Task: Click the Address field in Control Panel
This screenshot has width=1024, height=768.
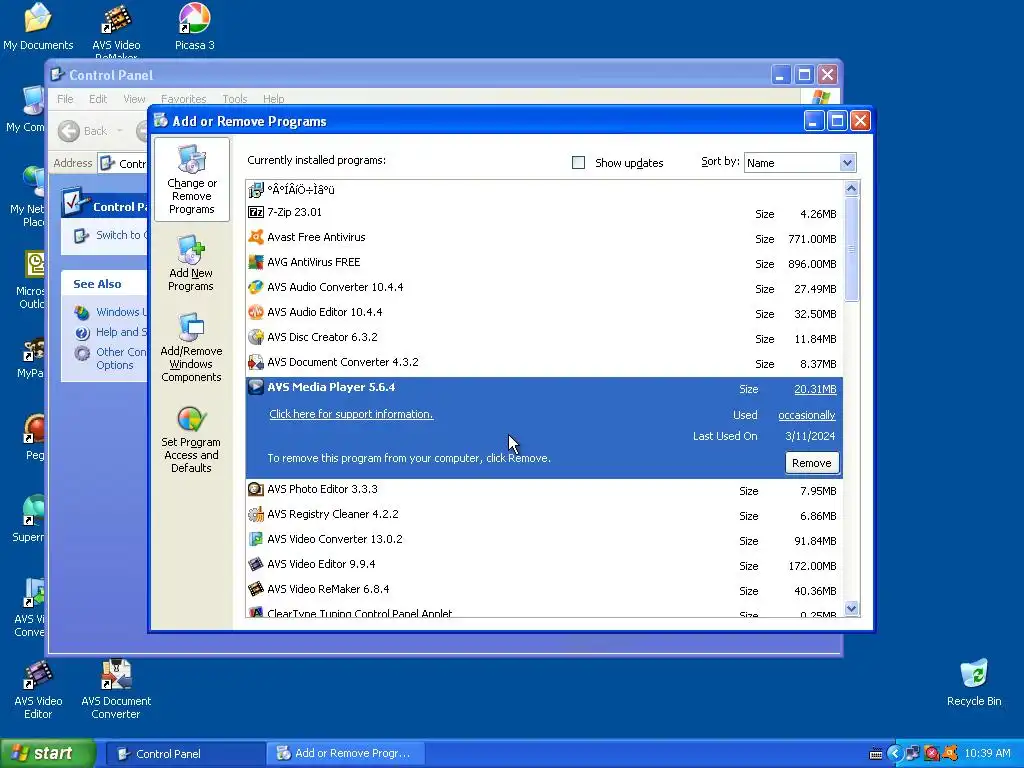Action: click(x=123, y=163)
